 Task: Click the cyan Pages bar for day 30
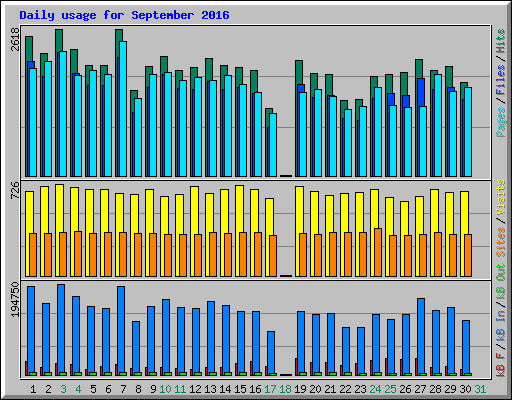(468, 132)
